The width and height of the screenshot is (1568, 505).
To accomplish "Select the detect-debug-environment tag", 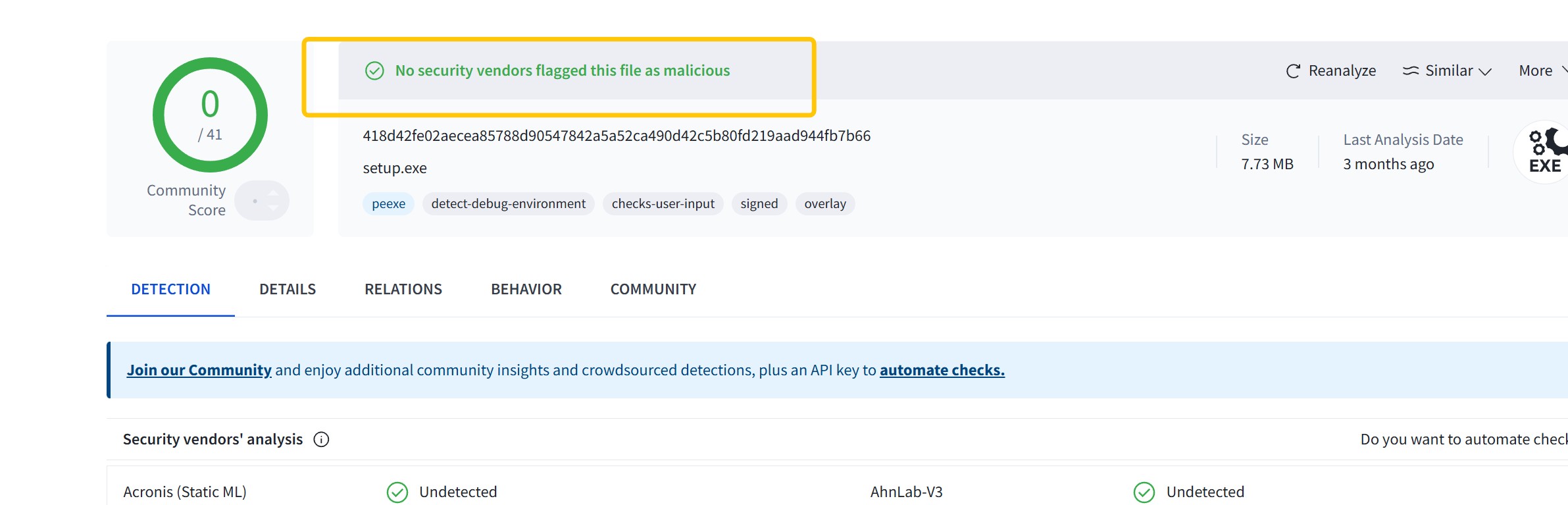I will [x=509, y=203].
